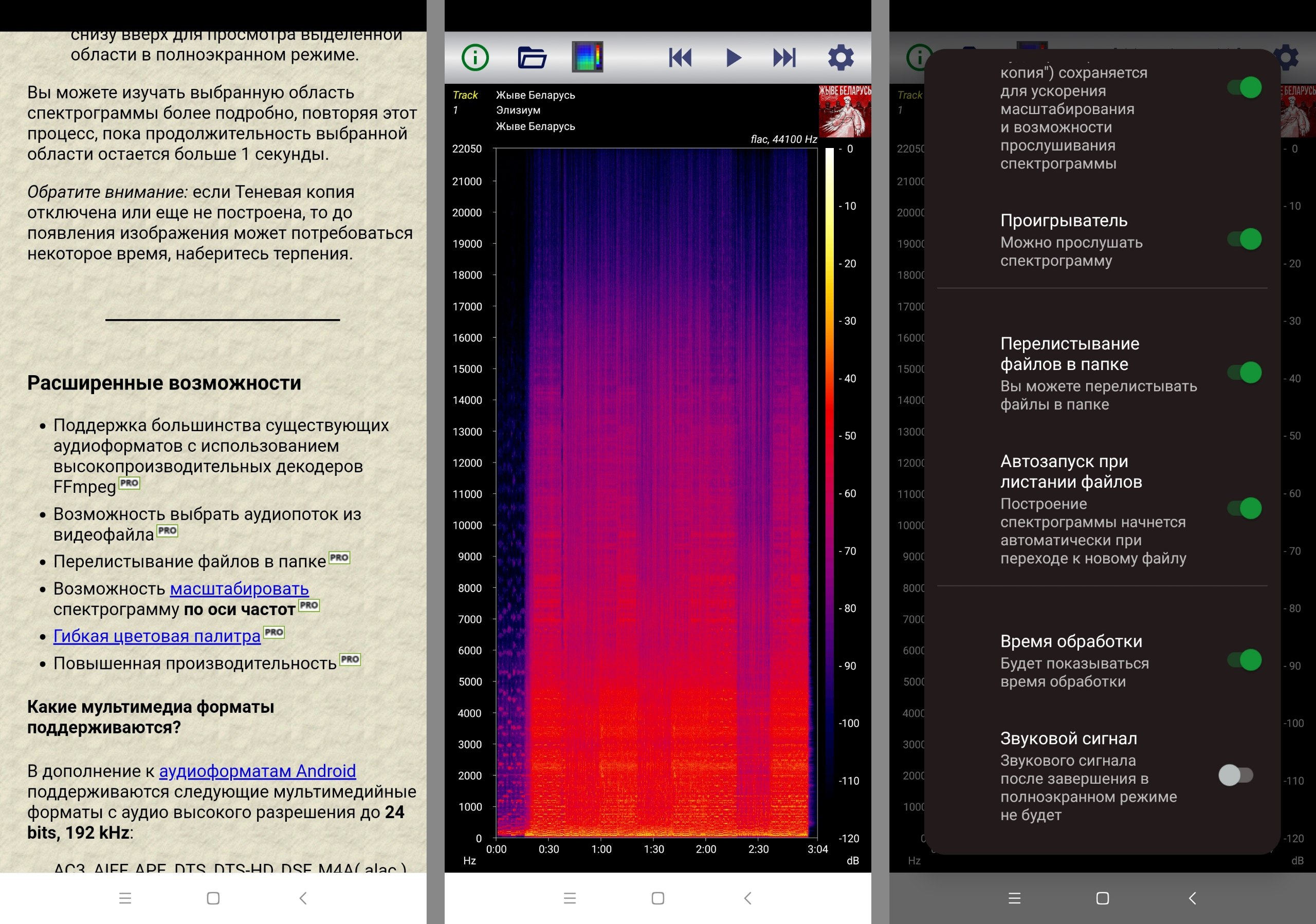This screenshot has height=924, width=1316.
Task: Skip to previous track
Action: 680,57
